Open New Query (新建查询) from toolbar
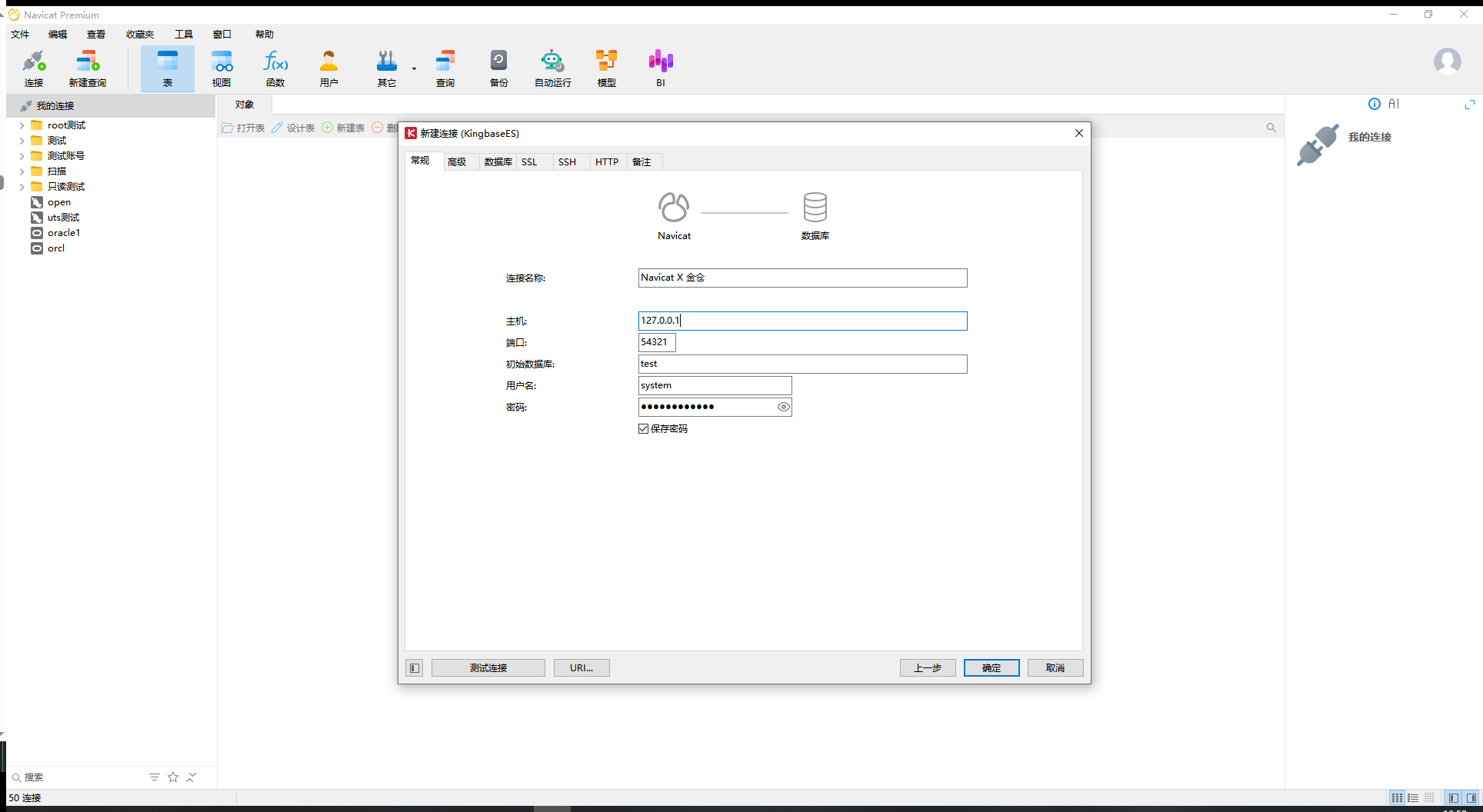This screenshot has height=812, width=1483. [88, 68]
